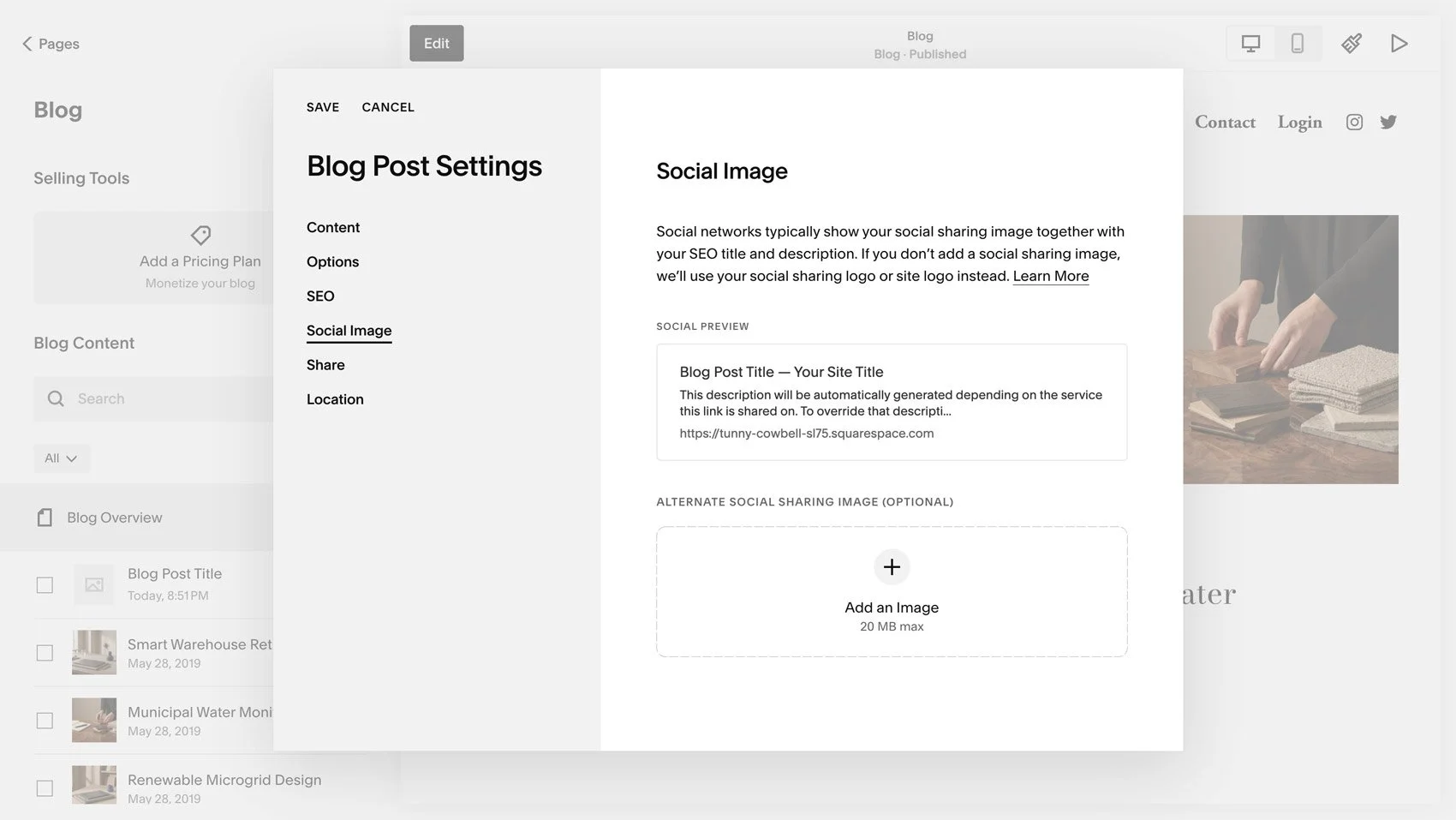Open the Share settings tab
This screenshot has height=820, width=1456.
pyautogui.click(x=325, y=365)
